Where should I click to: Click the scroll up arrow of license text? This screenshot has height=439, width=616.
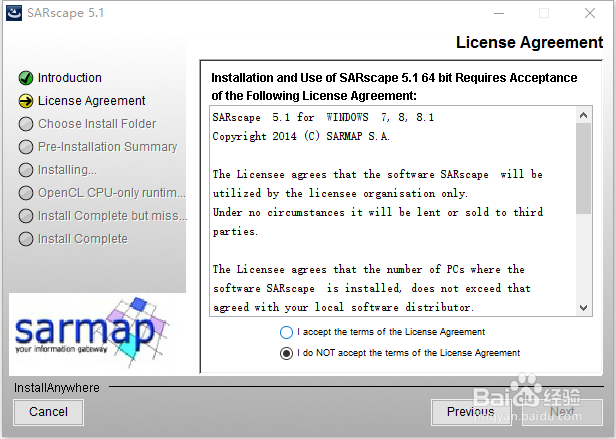click(x=583, y=115)
